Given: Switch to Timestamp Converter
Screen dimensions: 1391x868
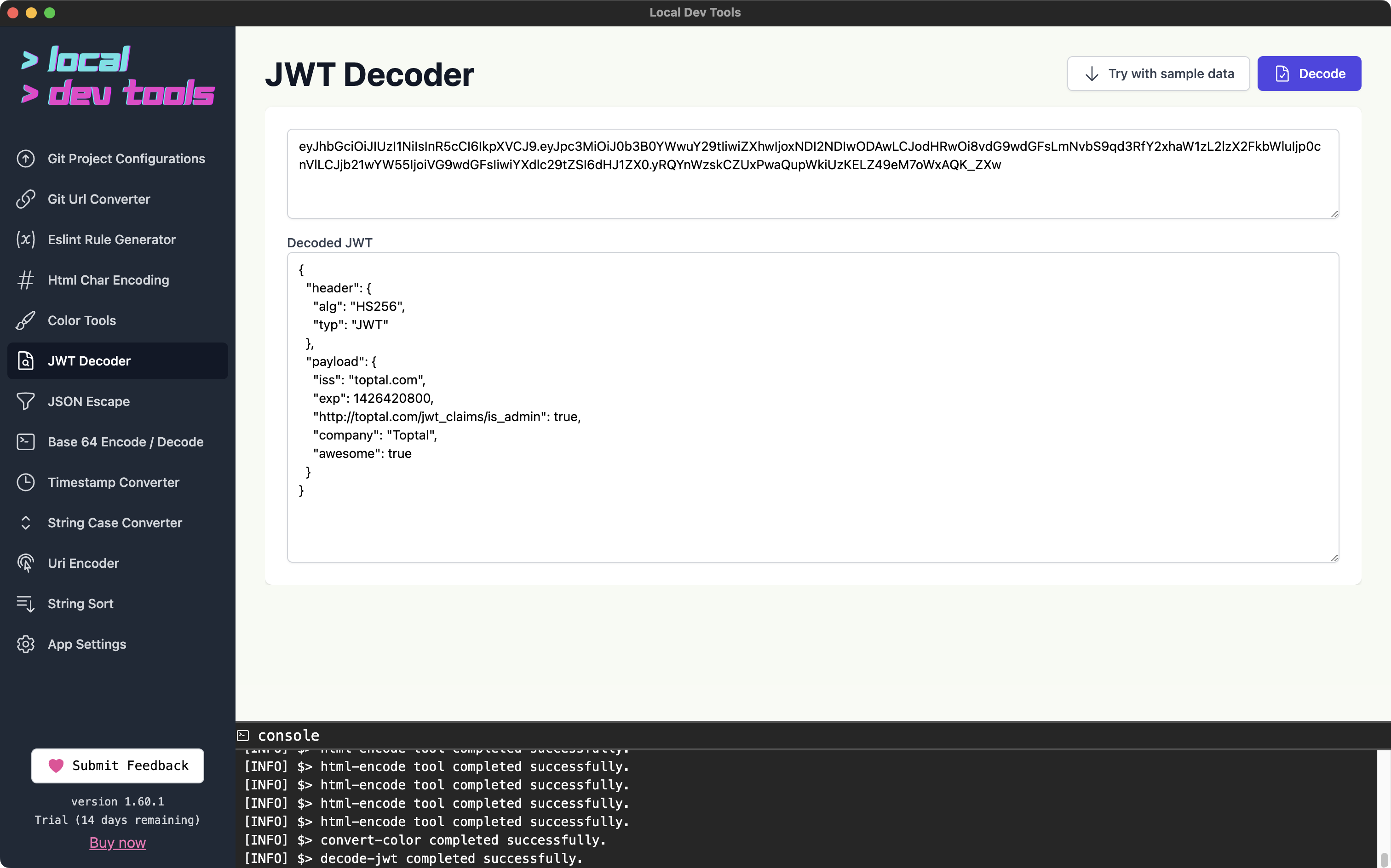Looking at the screenshot, I should tap(118, 482).
